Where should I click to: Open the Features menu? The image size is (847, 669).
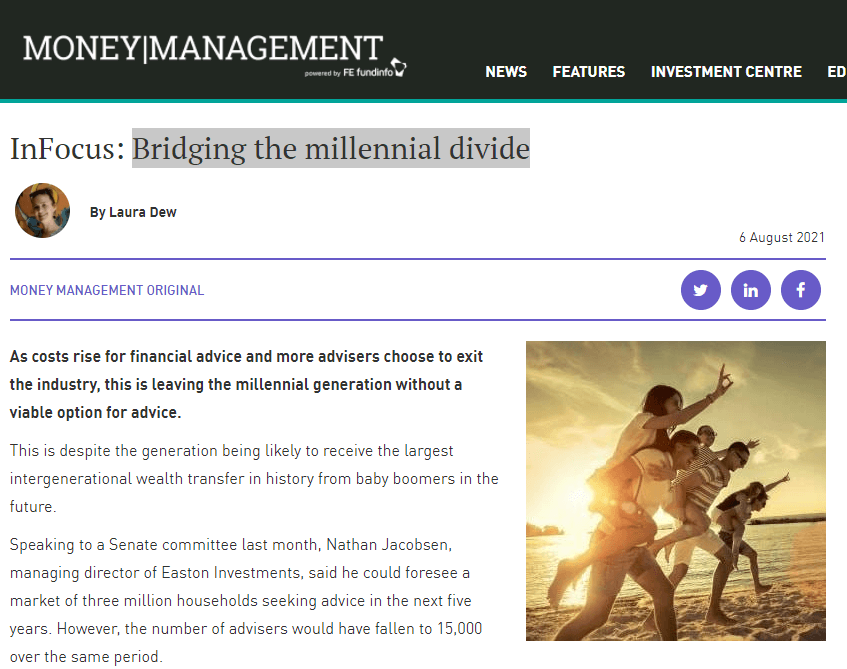pos(588,72)
